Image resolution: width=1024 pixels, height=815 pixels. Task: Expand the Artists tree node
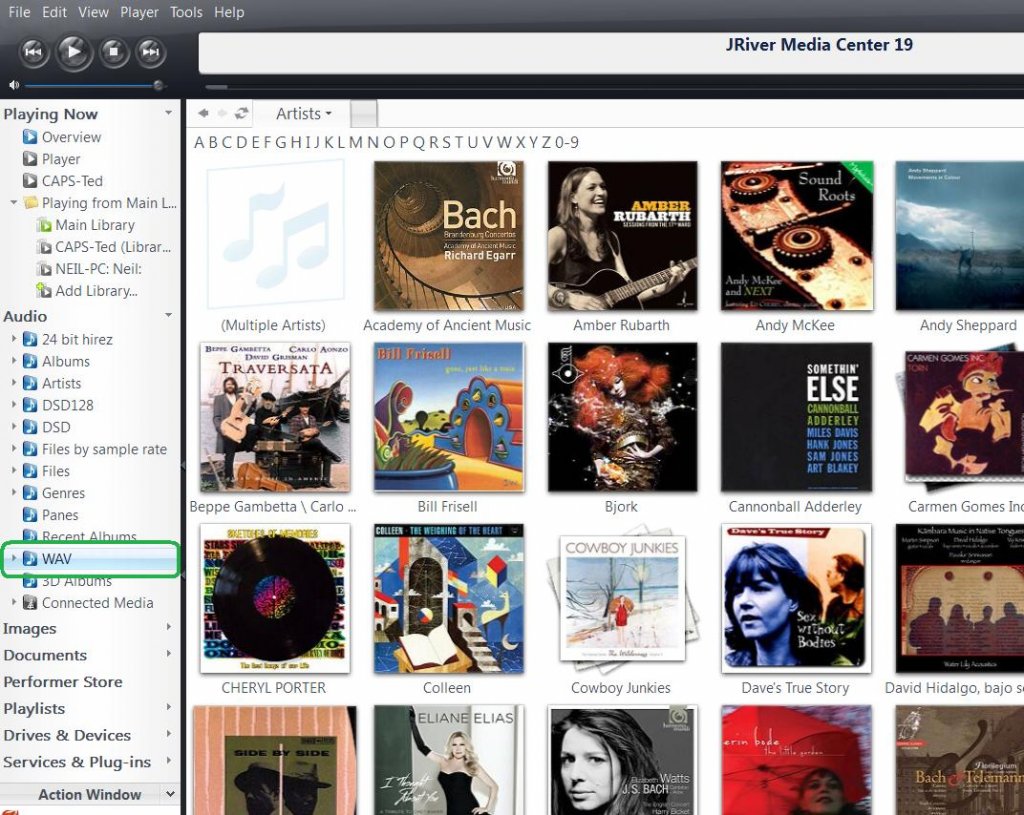14,383
